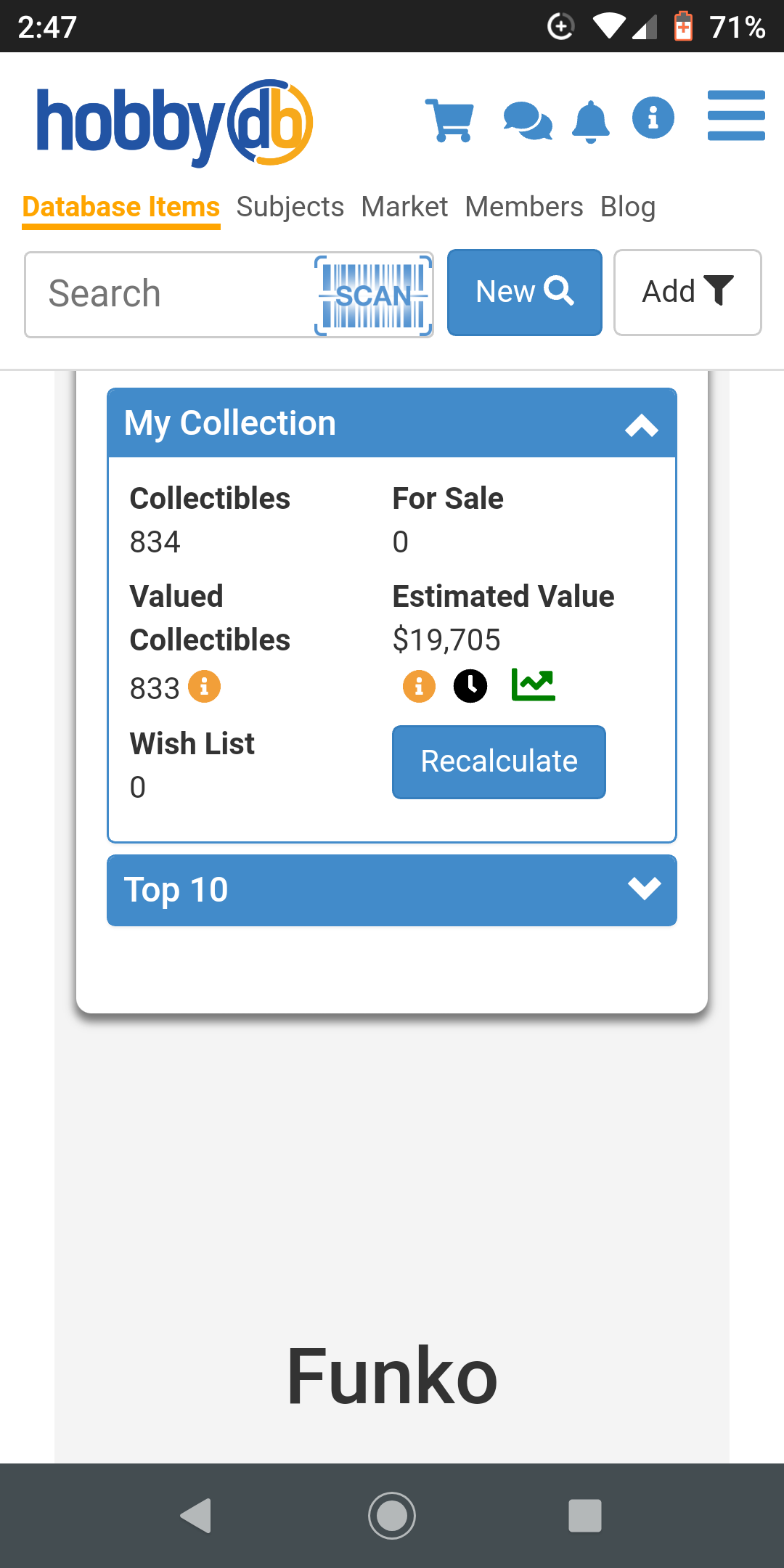Open the green value trend chart icon
The width and height of the screenshot is (784, 1568).
coord(534,685)
